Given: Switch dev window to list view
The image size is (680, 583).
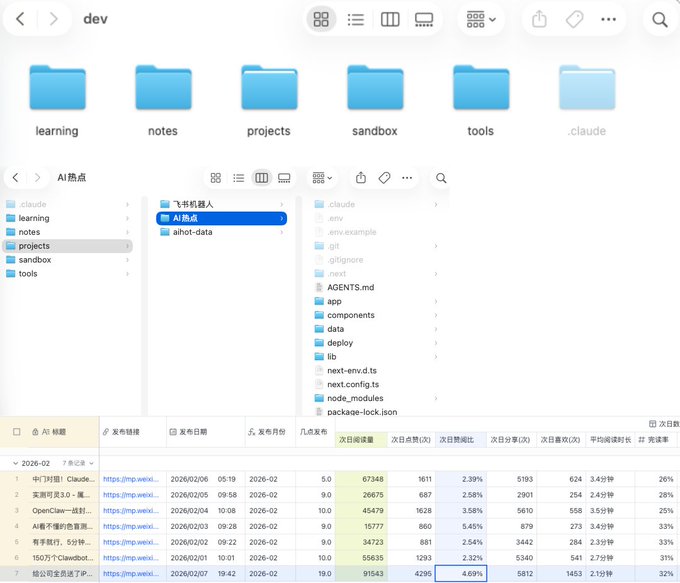Looking at the screenshot, I should pyautogui.click(x=356, y=20).
